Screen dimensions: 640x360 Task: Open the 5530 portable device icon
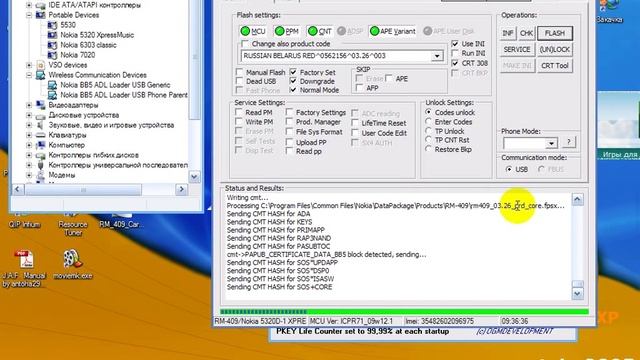(x=52, y=25)
